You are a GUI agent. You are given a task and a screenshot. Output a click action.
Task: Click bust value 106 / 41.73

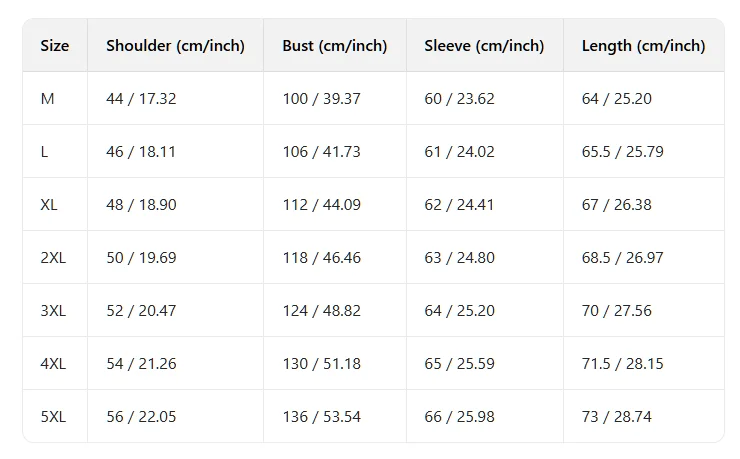pyautogui.click(x=321, y=152)
